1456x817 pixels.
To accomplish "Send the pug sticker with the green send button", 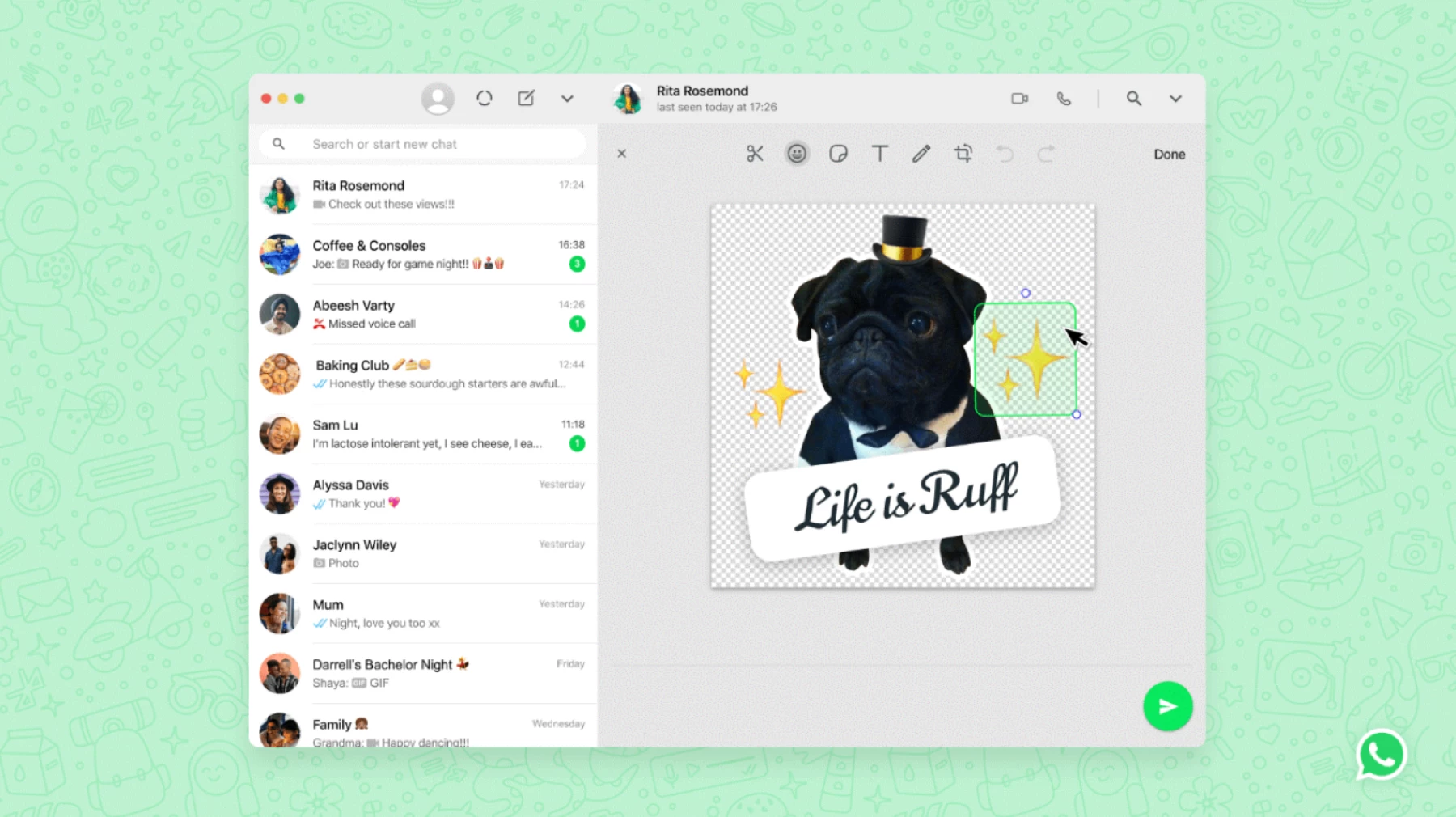I will pyautogui.click(x=1167, y=706).
